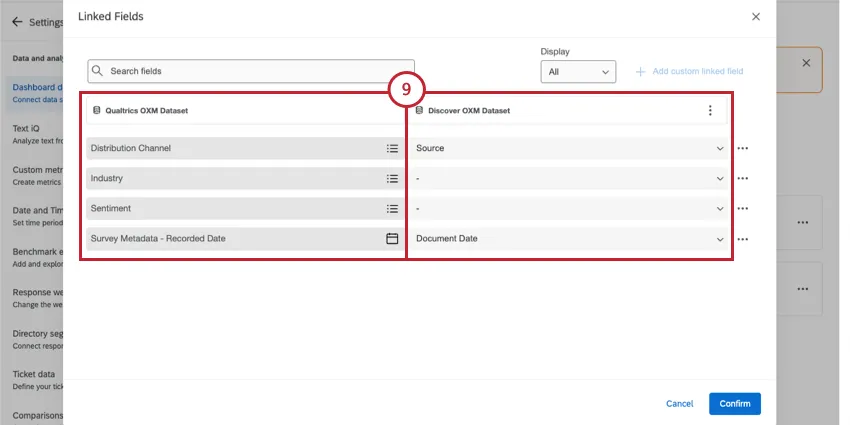850x425 pixels.
Task: Click list icon on Sentiment field
Action: click(x=392, y=209)
